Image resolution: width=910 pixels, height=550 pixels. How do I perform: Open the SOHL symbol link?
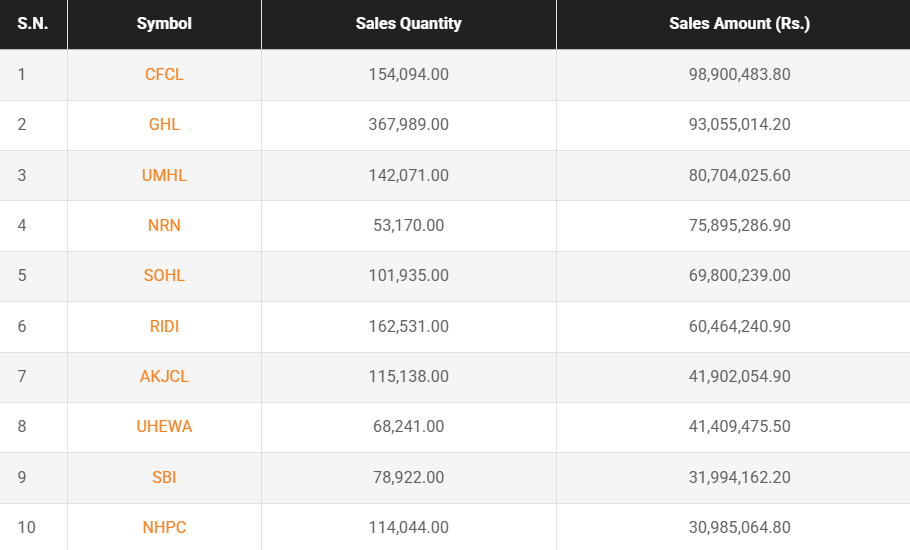click(164, 275)
